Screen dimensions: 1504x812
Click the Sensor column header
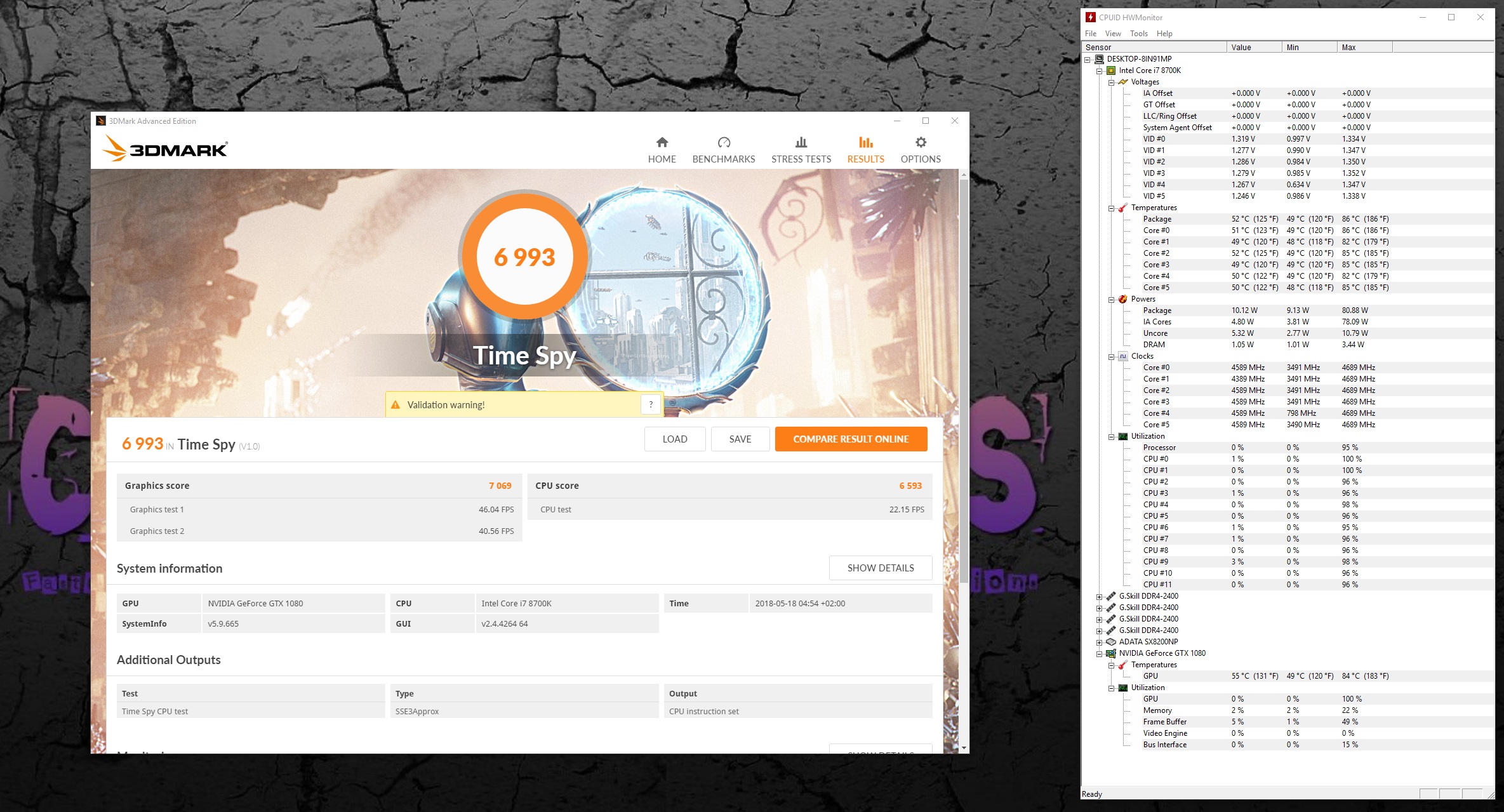[1154, 48]
